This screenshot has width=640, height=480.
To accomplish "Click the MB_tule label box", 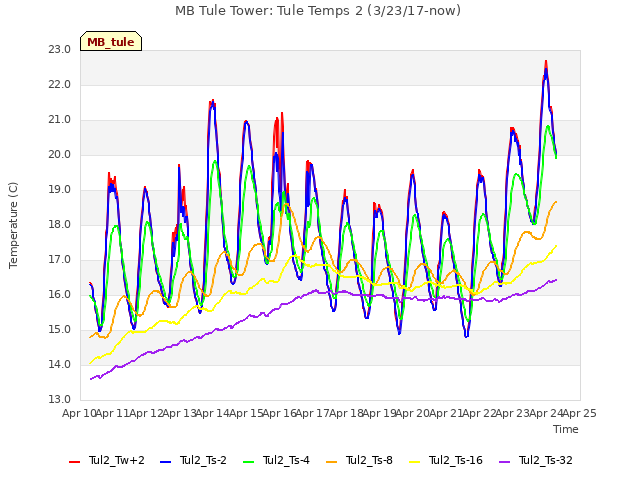I will click(x=111, y=41).
